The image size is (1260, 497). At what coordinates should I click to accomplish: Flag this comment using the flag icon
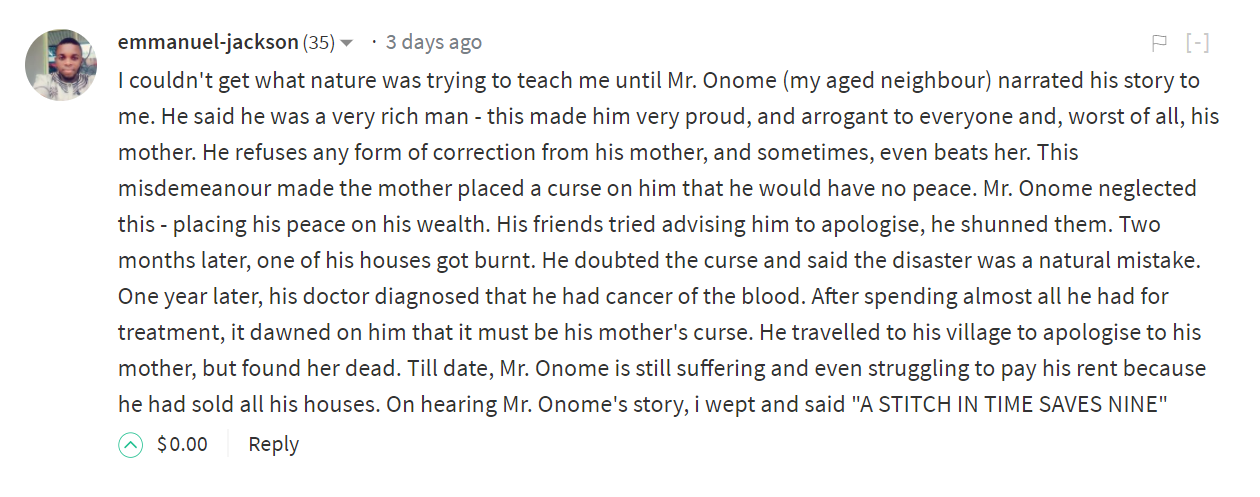click(1159, 42)
